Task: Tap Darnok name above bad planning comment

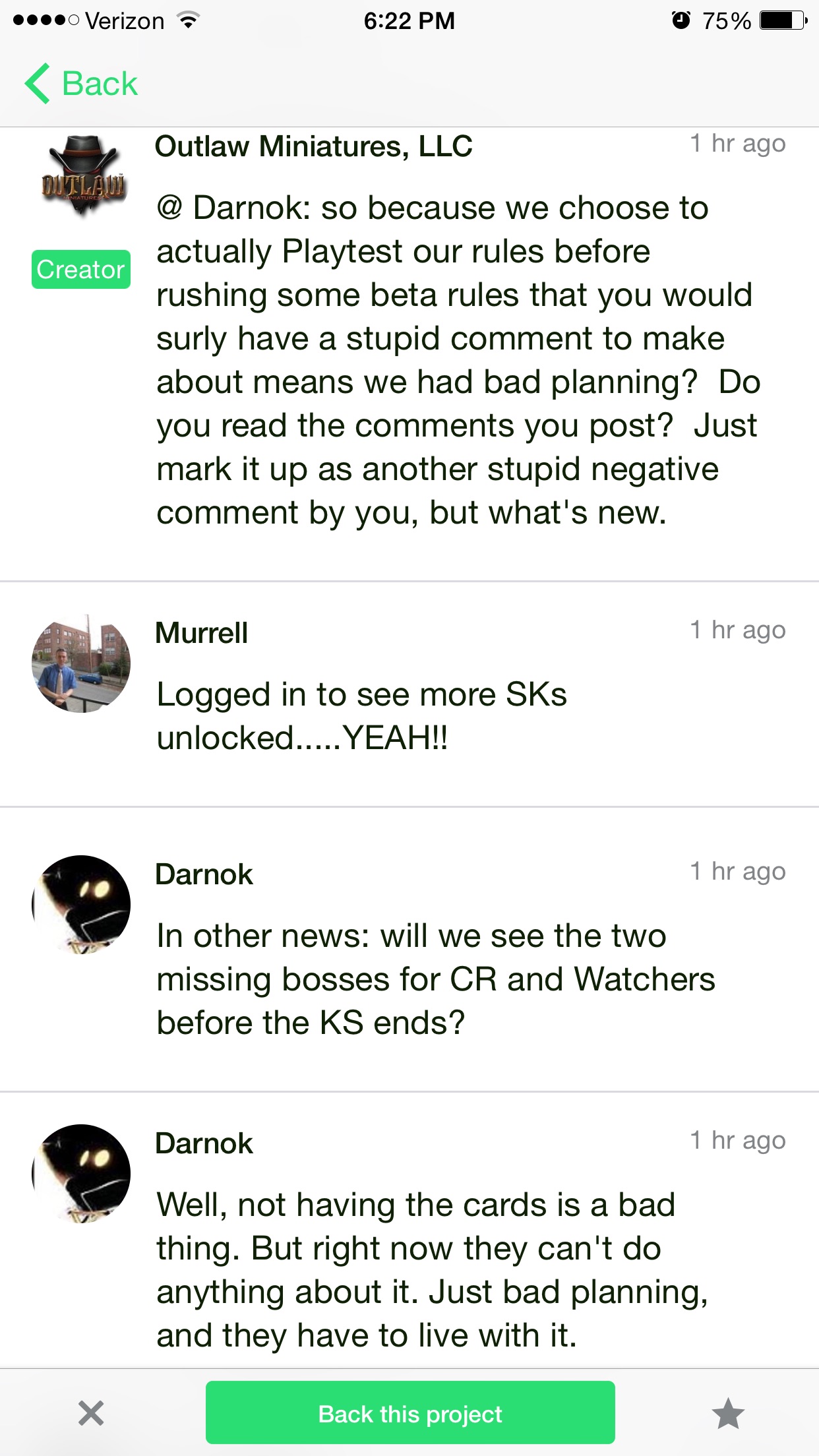Action: coord(204,1143)
